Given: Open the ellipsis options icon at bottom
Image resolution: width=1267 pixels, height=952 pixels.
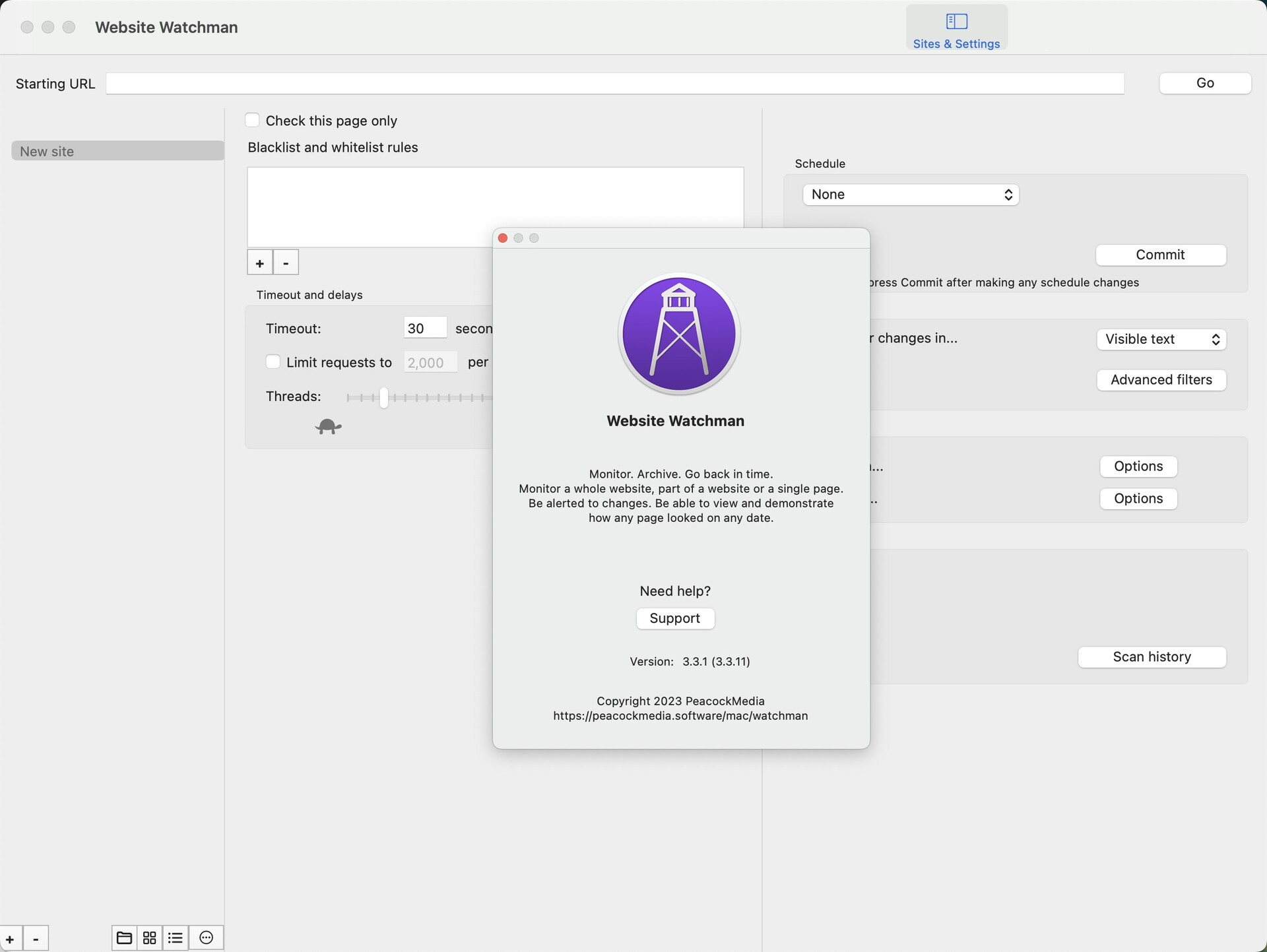Looking at the screenshot, I should [x=205, y=937].
